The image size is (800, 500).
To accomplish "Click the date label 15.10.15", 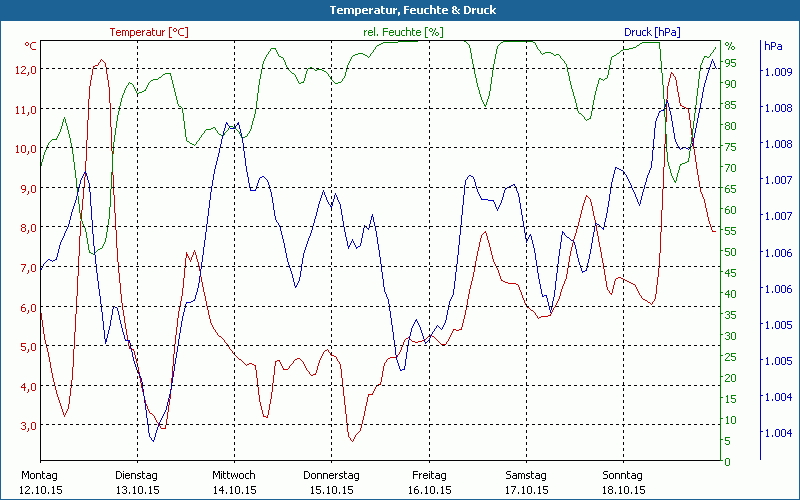I will click(x=331, y=490).
